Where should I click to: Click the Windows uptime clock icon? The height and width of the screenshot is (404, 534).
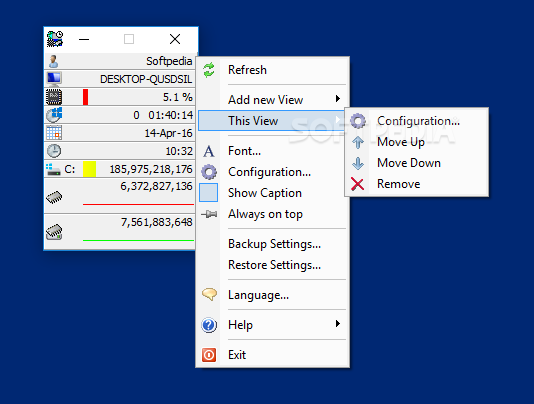coord(54,115)
